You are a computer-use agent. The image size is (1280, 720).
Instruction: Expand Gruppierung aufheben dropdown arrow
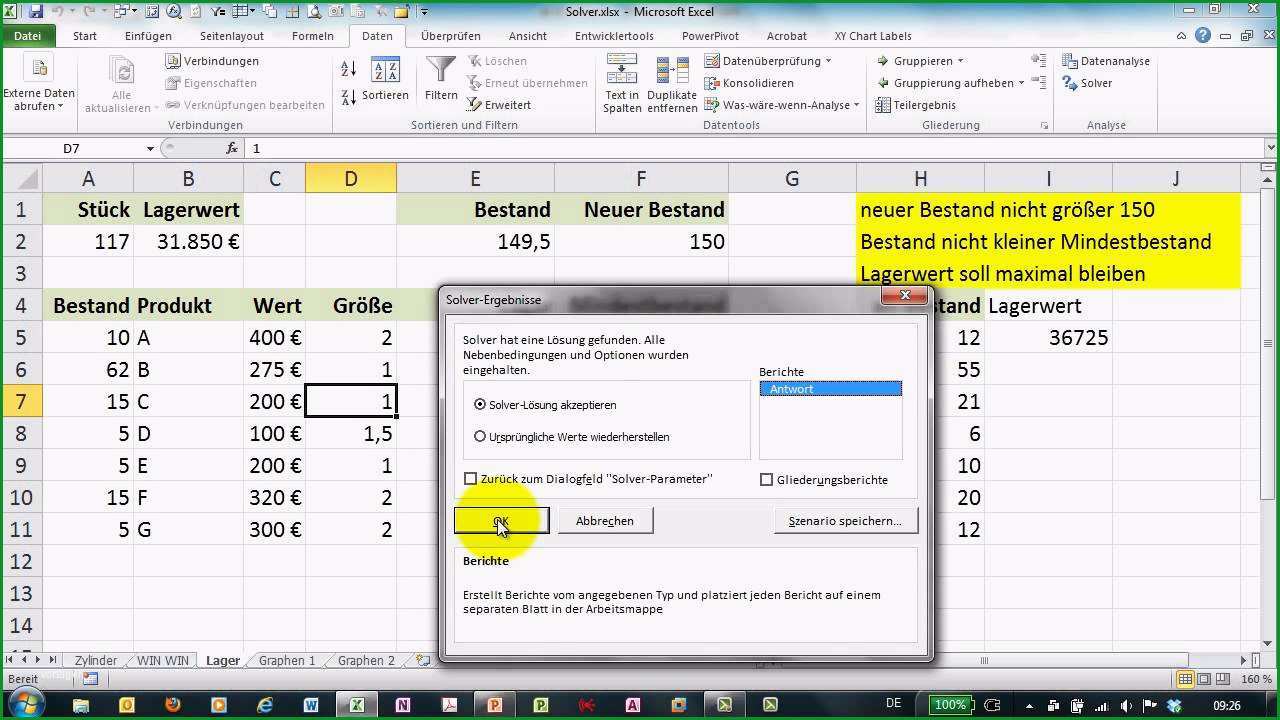click(x=1021, y=83)
